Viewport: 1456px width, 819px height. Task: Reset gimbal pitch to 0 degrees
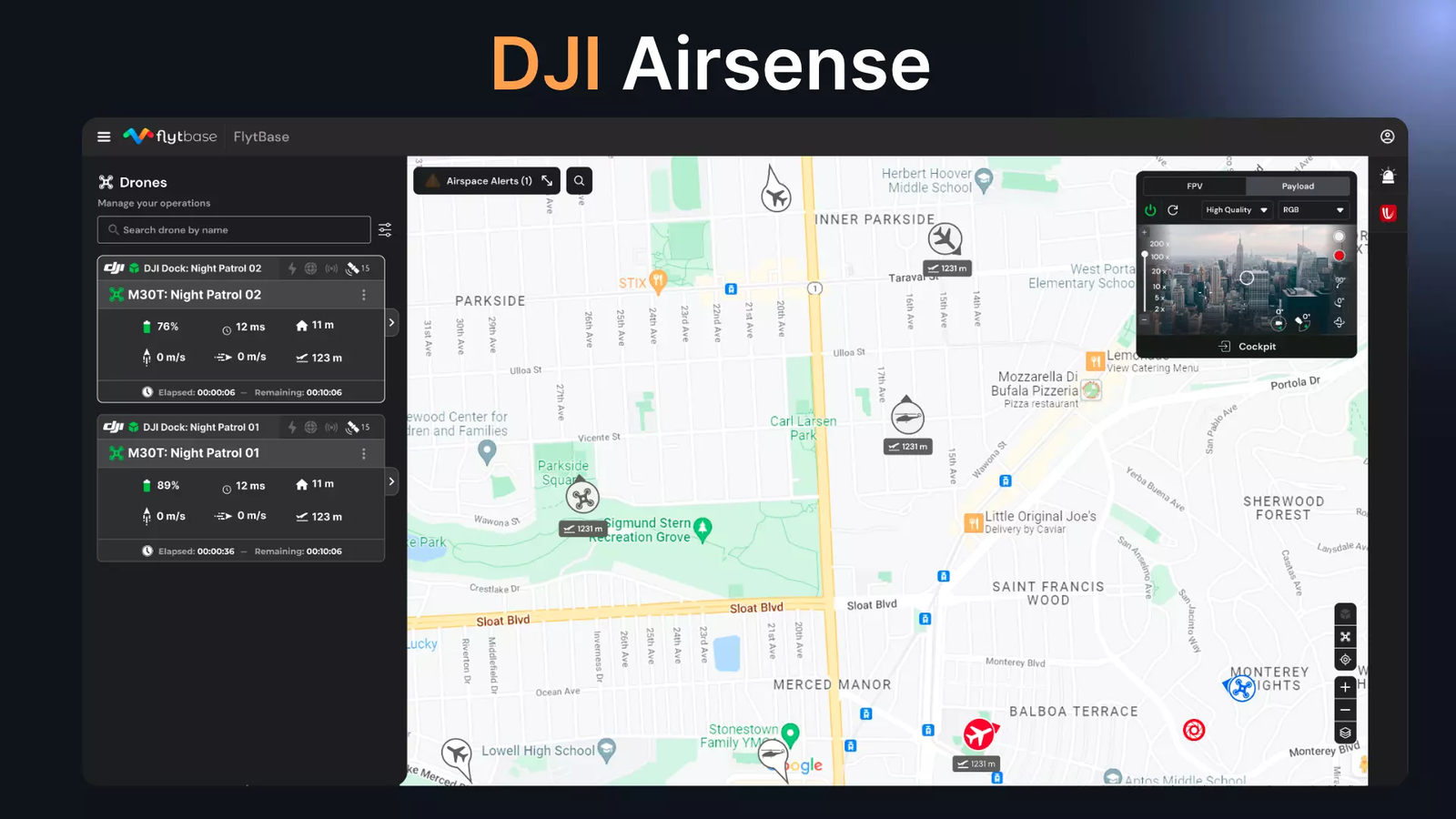pos(1340,301)
